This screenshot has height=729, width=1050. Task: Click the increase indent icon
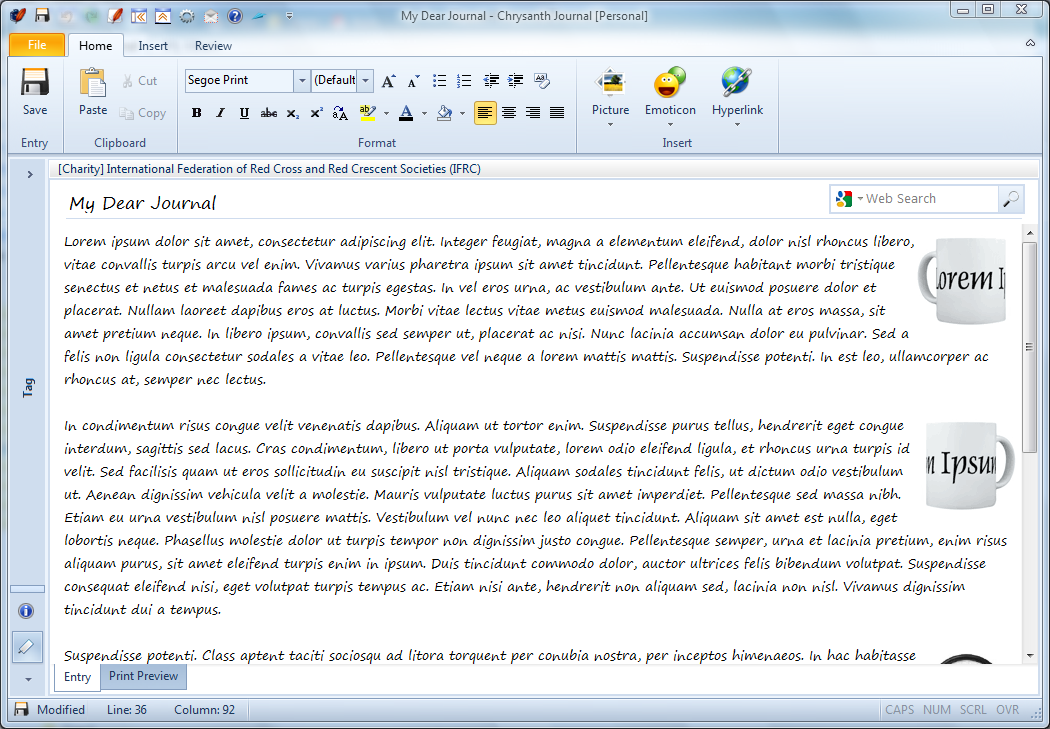point(516,81)
